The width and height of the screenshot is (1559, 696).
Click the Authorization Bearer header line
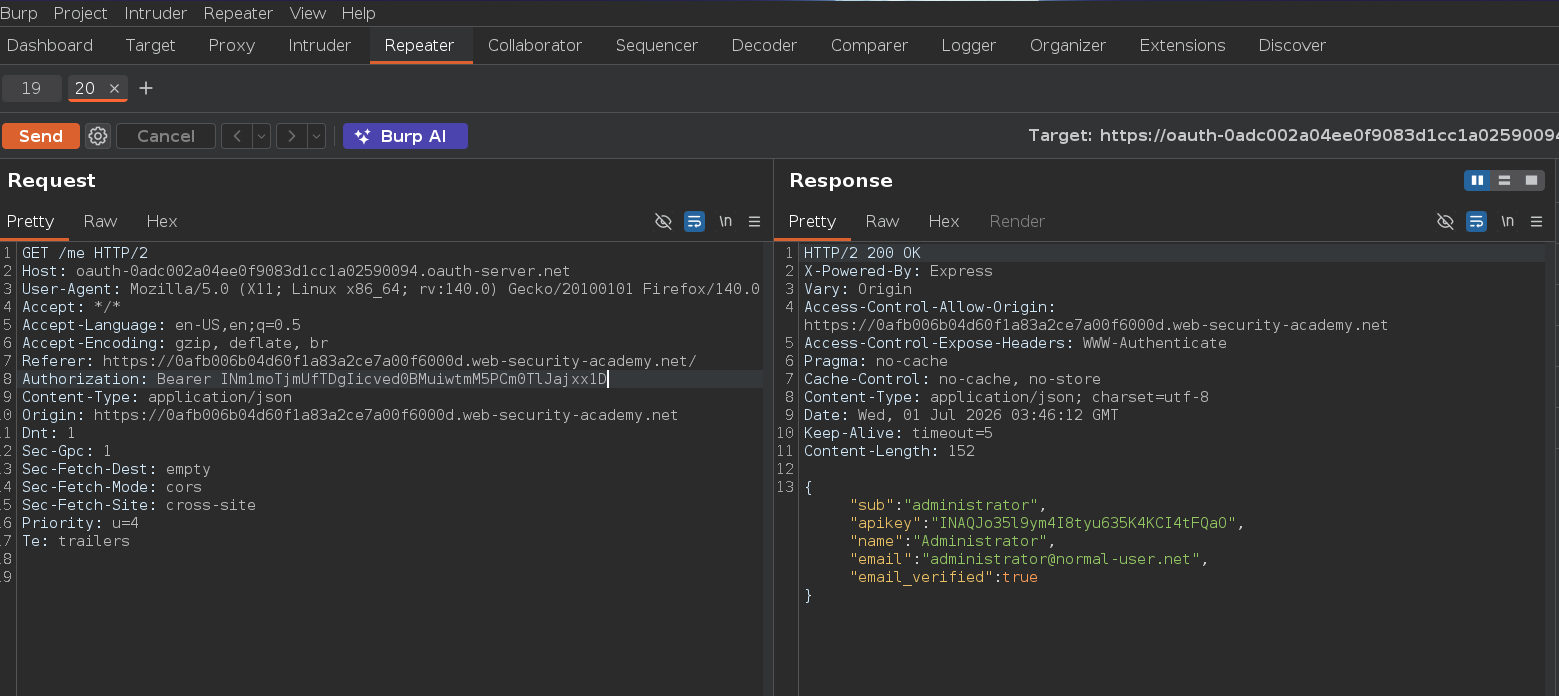(x=315, y=379)
